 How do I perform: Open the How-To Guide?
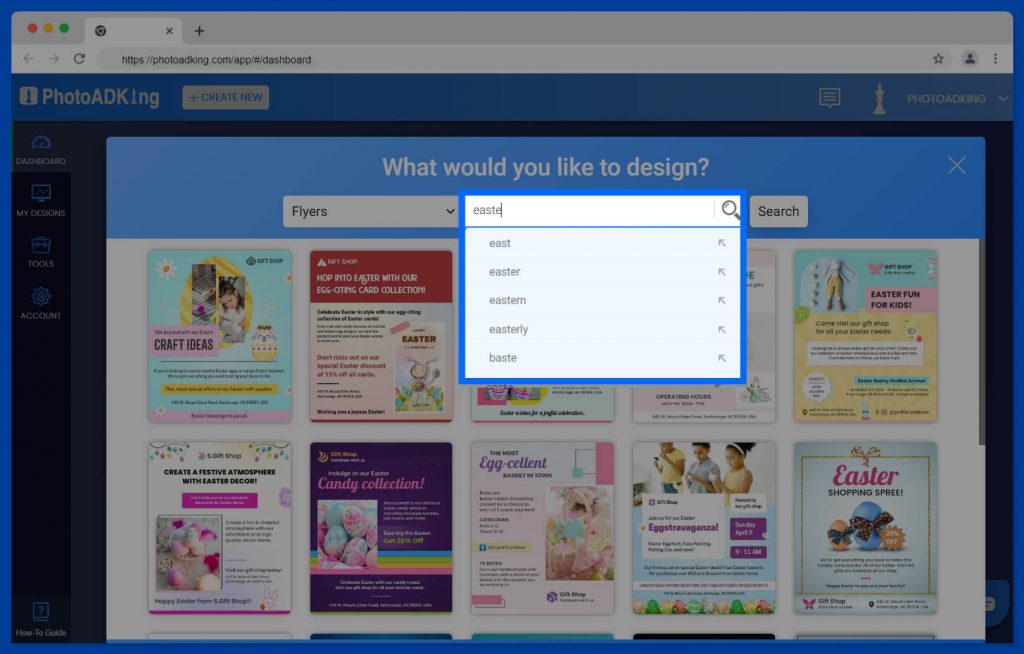(x=40, y=619)
